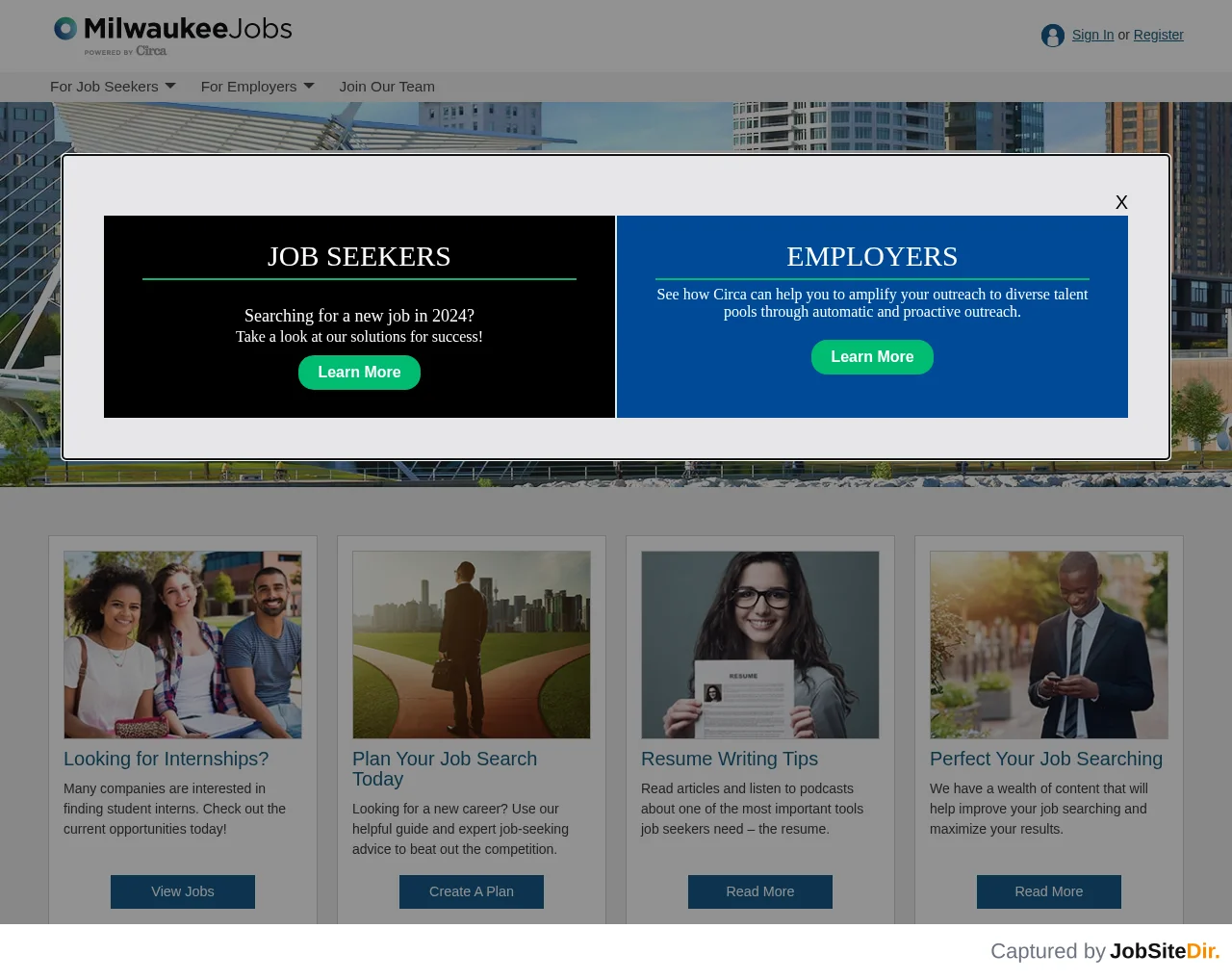Screen dimensions: 1232x980
Task: Click the 'We have a wealth of content' description
Action: click(x=1039, y=809)
